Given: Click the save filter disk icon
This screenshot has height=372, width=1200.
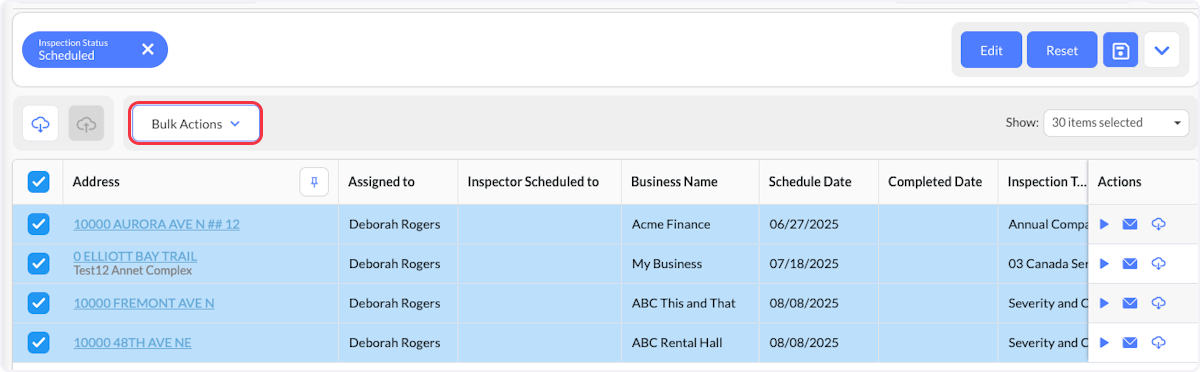Looking at the screenshot, I should click(x=1121, y=50).
